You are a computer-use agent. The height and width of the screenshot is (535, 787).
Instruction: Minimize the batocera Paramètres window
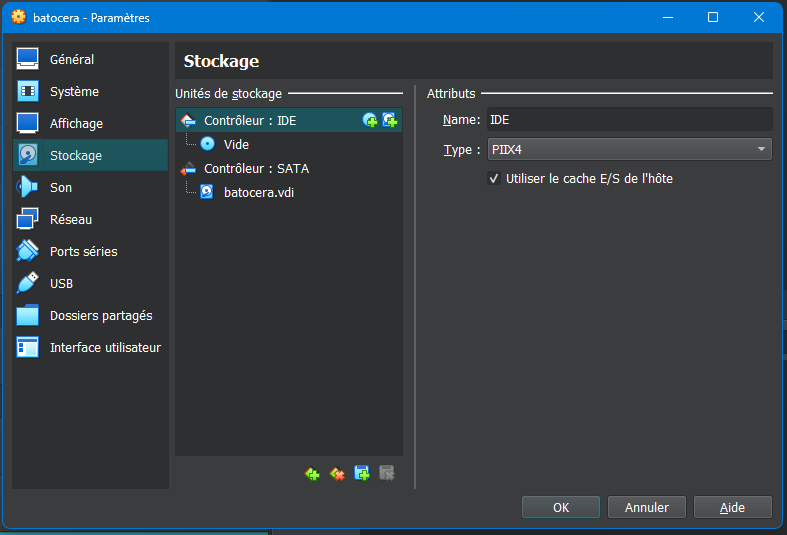click(668, 18)
